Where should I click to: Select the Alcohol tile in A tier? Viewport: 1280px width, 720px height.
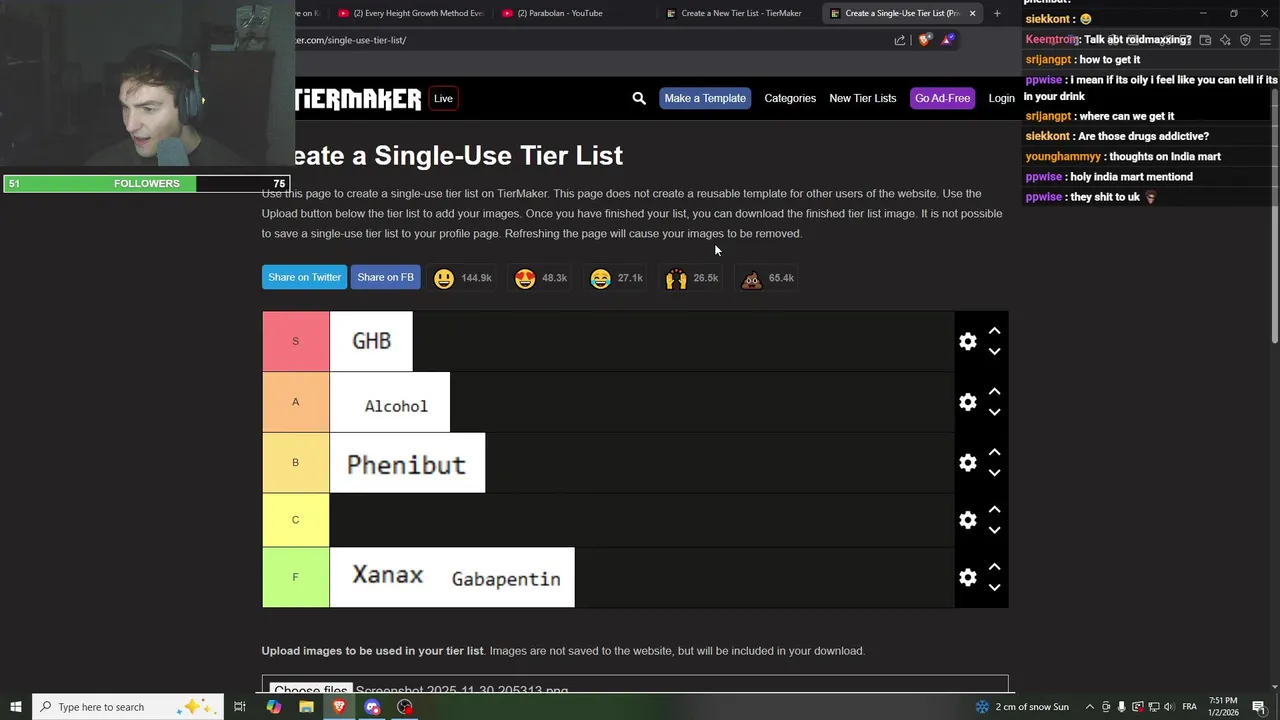coord(390,402)
